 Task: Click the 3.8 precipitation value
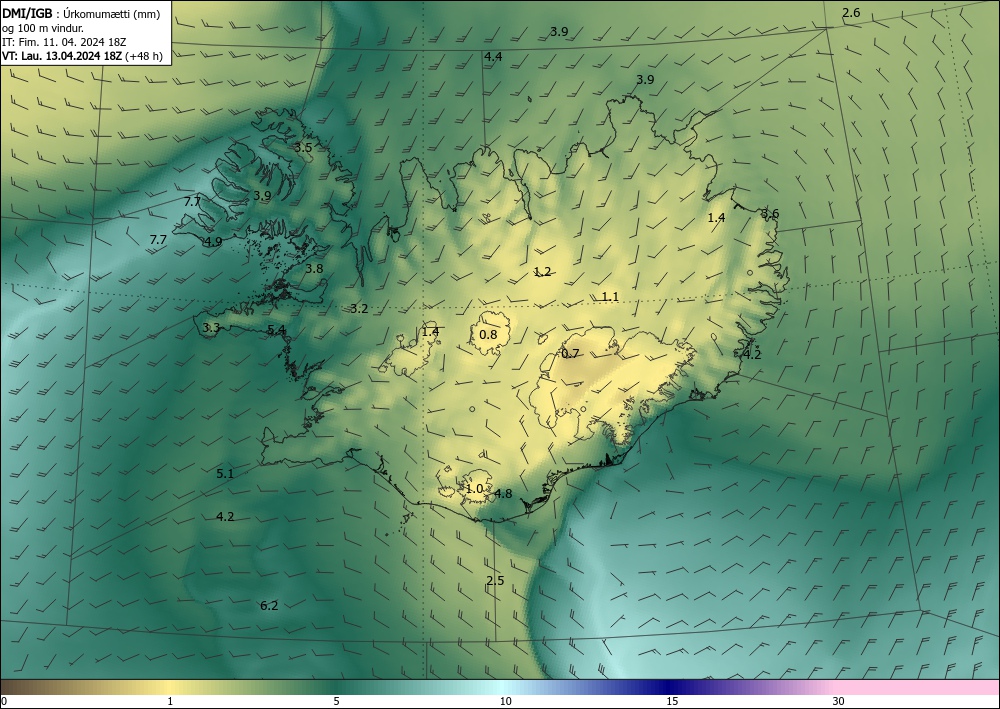click(314, 268)
